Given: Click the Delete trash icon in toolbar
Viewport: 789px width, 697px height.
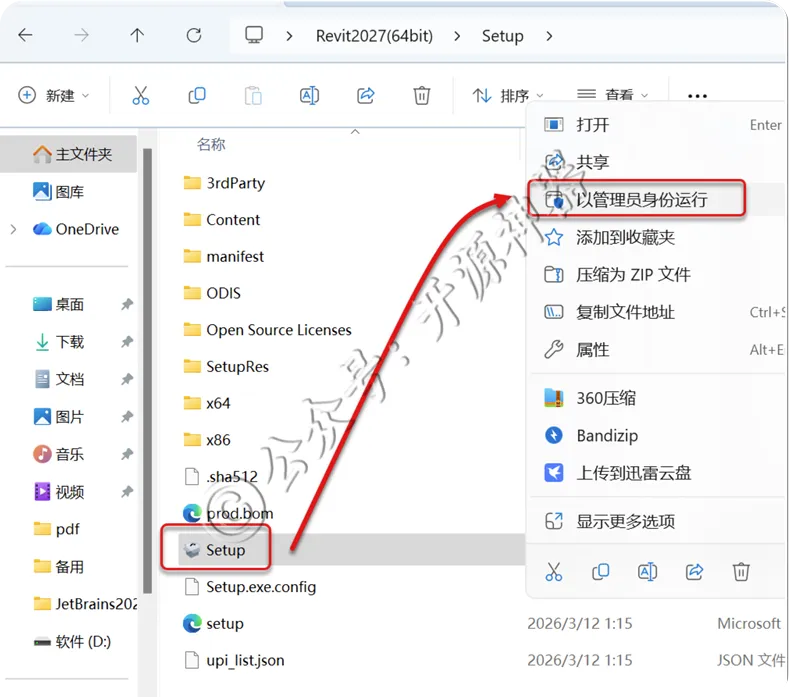Looking at the screenshot, I should coord(422,95).
